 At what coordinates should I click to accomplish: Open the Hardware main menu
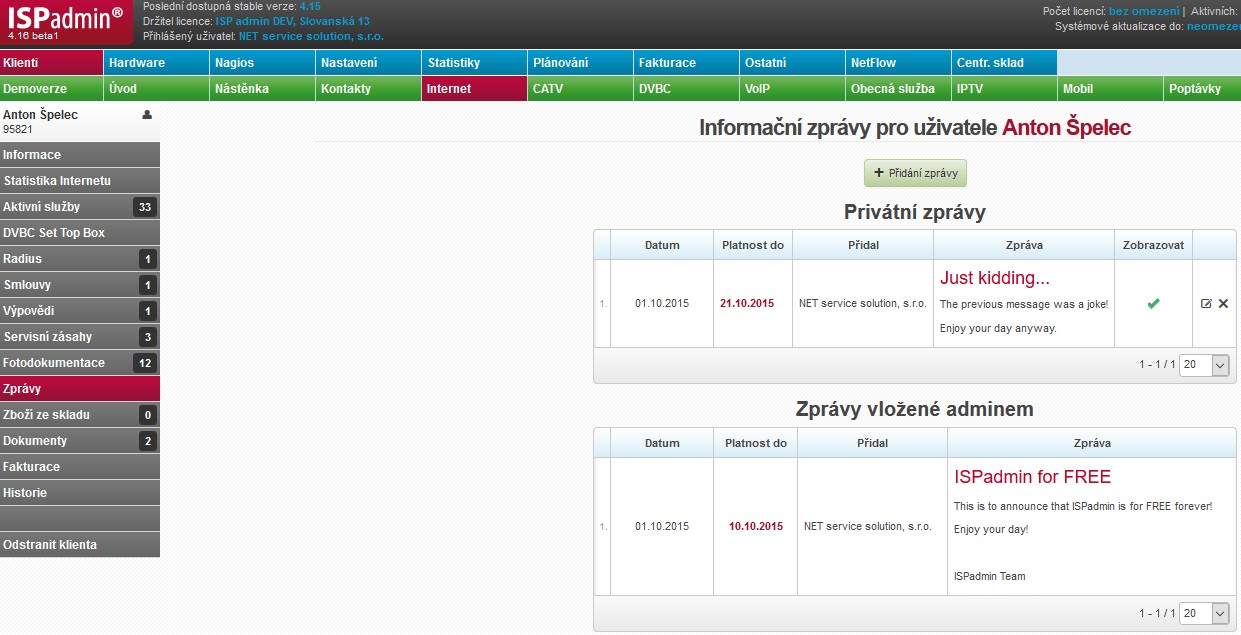coord(157,62)
